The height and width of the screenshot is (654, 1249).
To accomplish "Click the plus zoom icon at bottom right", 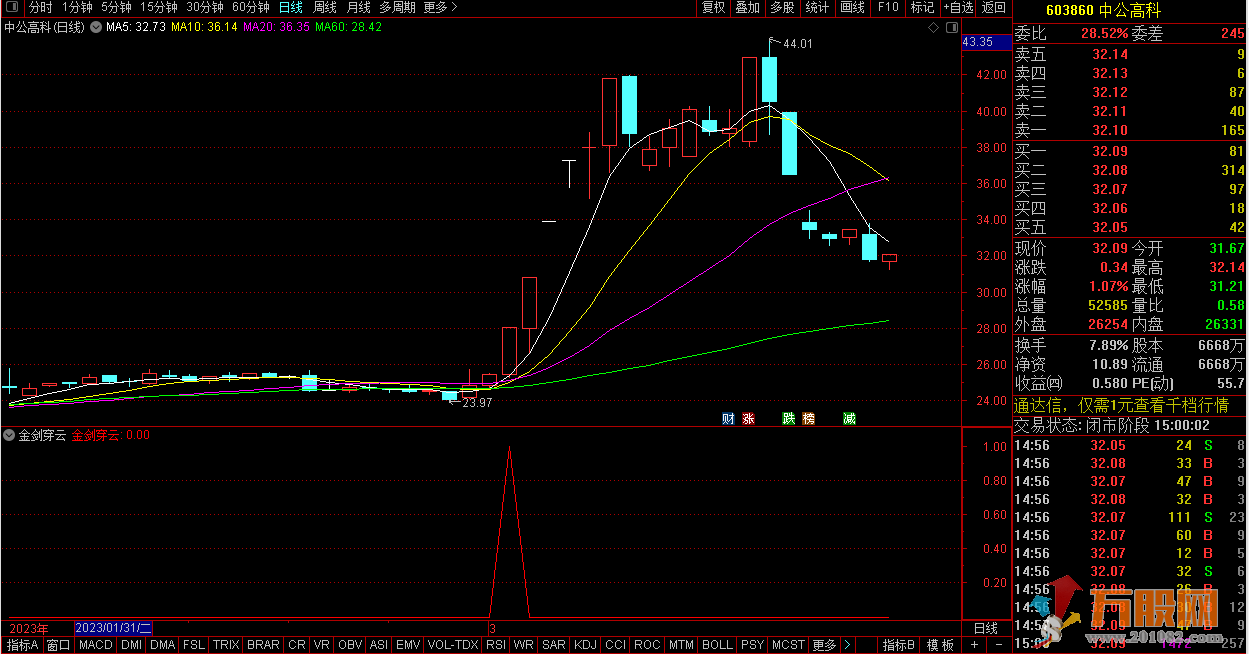I will (x=975, y=645).
